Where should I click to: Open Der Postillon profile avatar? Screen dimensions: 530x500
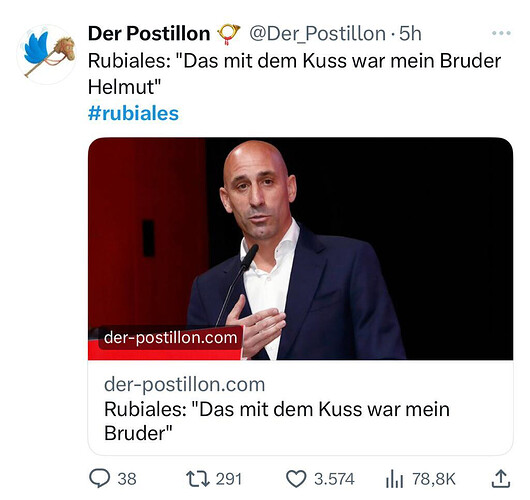pos(46,54)
